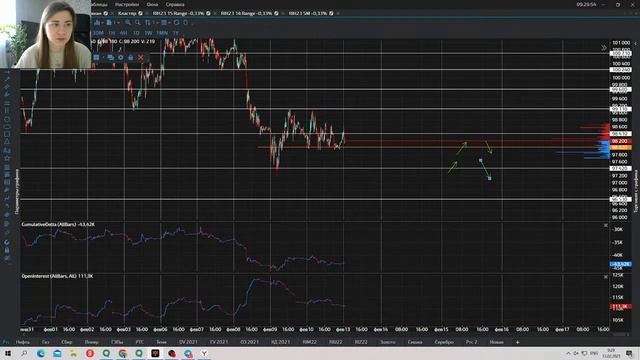The width and height of the screenshot is (640, 360).
Task: Click the zoom in magnifier icon
Action: (x=128, y=22)
